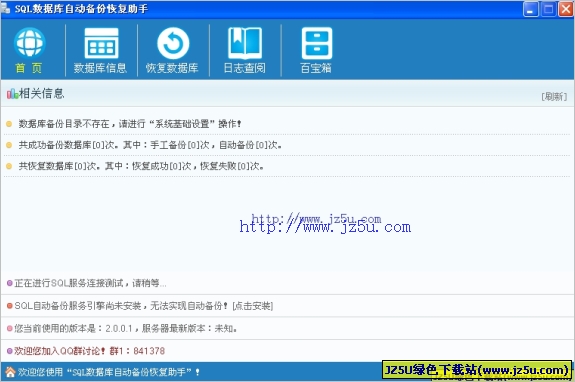The height and width of the screenshot is (382, 575).
Task: Click the 数据库备份目录不存在 message
Action: pos(130,124)
